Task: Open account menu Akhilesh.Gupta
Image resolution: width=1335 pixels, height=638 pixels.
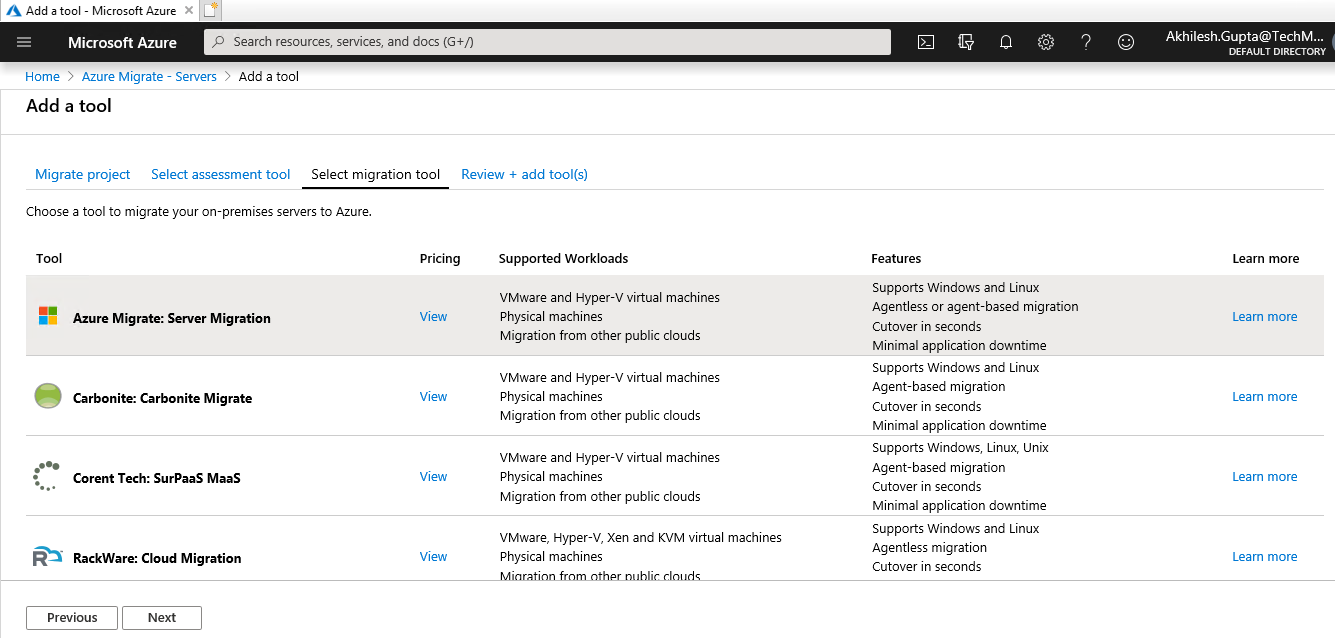Action: (1245, 42)
